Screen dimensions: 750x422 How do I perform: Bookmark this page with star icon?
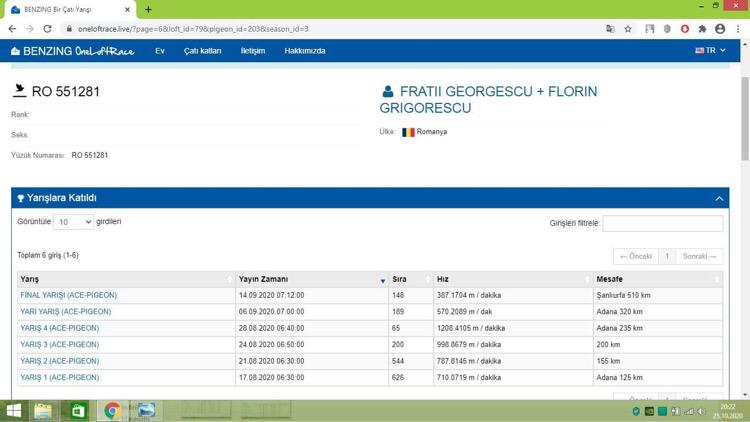click(628, 29)
